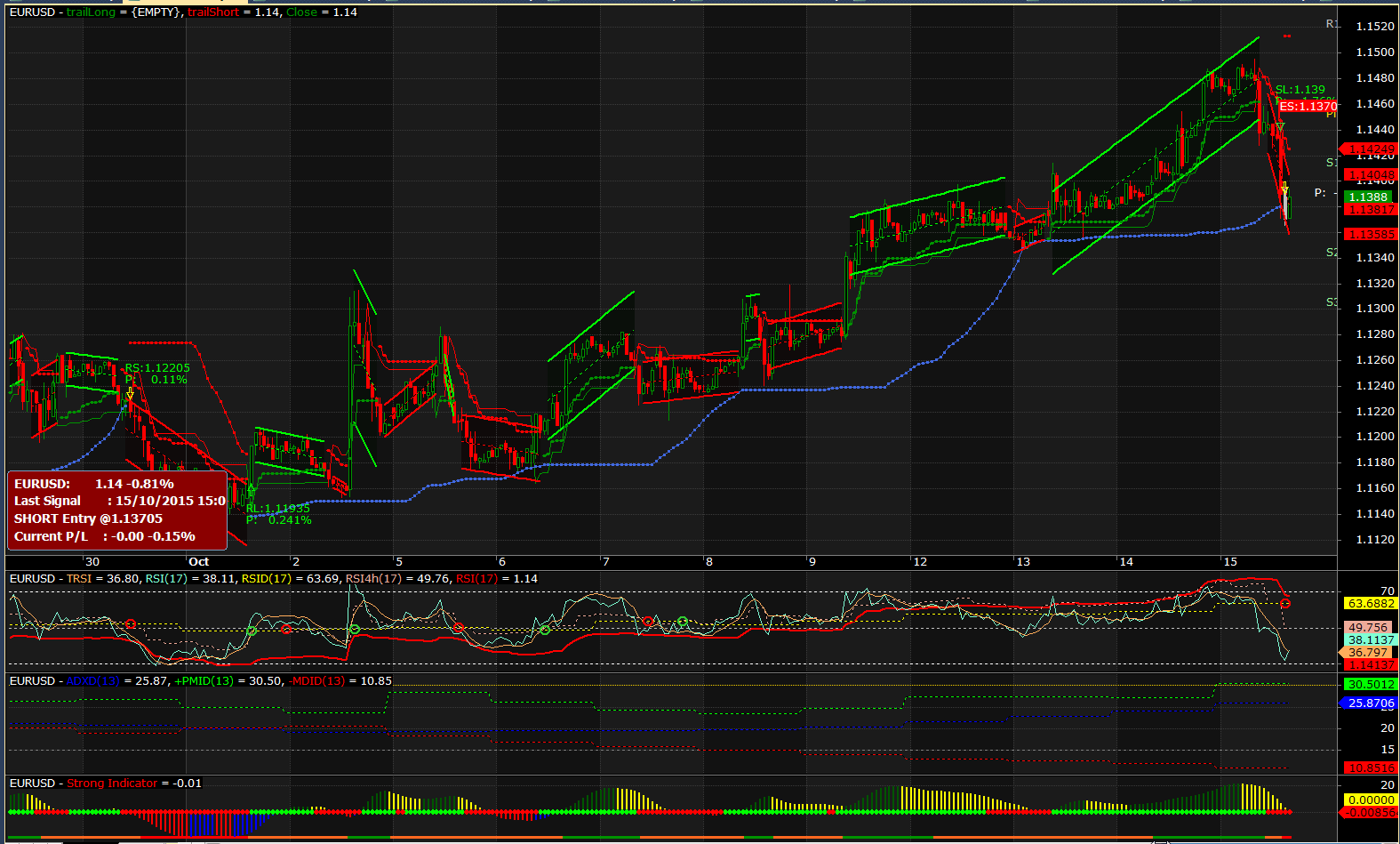Click the red 1.14048 price tag
Viewport: 1400px width, 844px height.
(x=1369, y=174)
